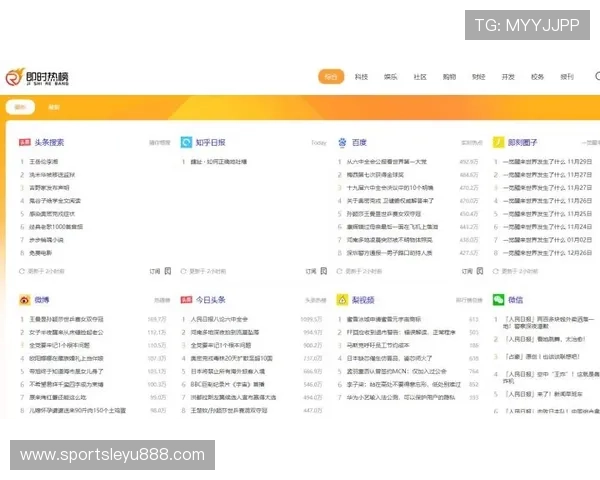Open item 1 in 头条搜索 list
This screenshot has width=600, height=480.
tap(44, 162)
